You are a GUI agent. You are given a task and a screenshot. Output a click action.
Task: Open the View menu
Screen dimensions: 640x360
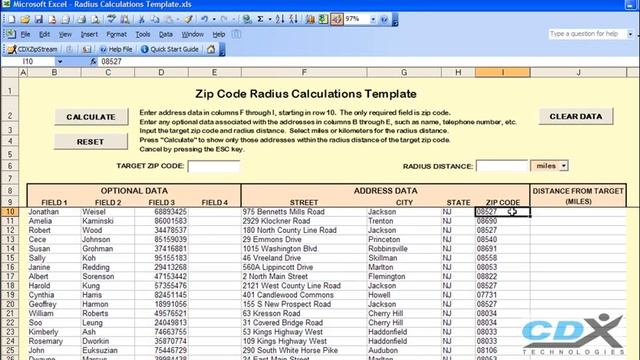(x=65, y=34)
